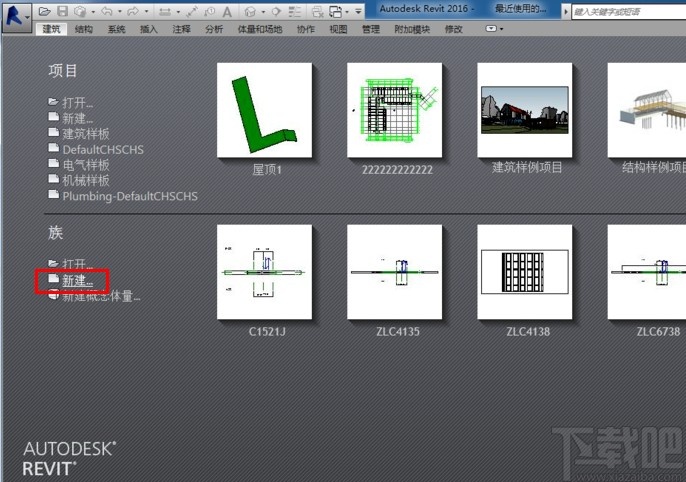Expand the Measure tool dropdown arrow
The image size is (686, 482).
[178, 12]
